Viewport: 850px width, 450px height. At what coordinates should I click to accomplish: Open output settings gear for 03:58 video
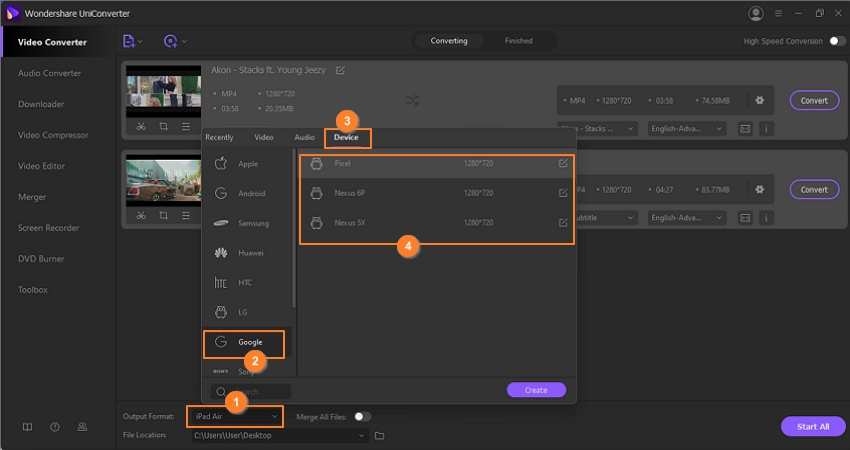759,100
